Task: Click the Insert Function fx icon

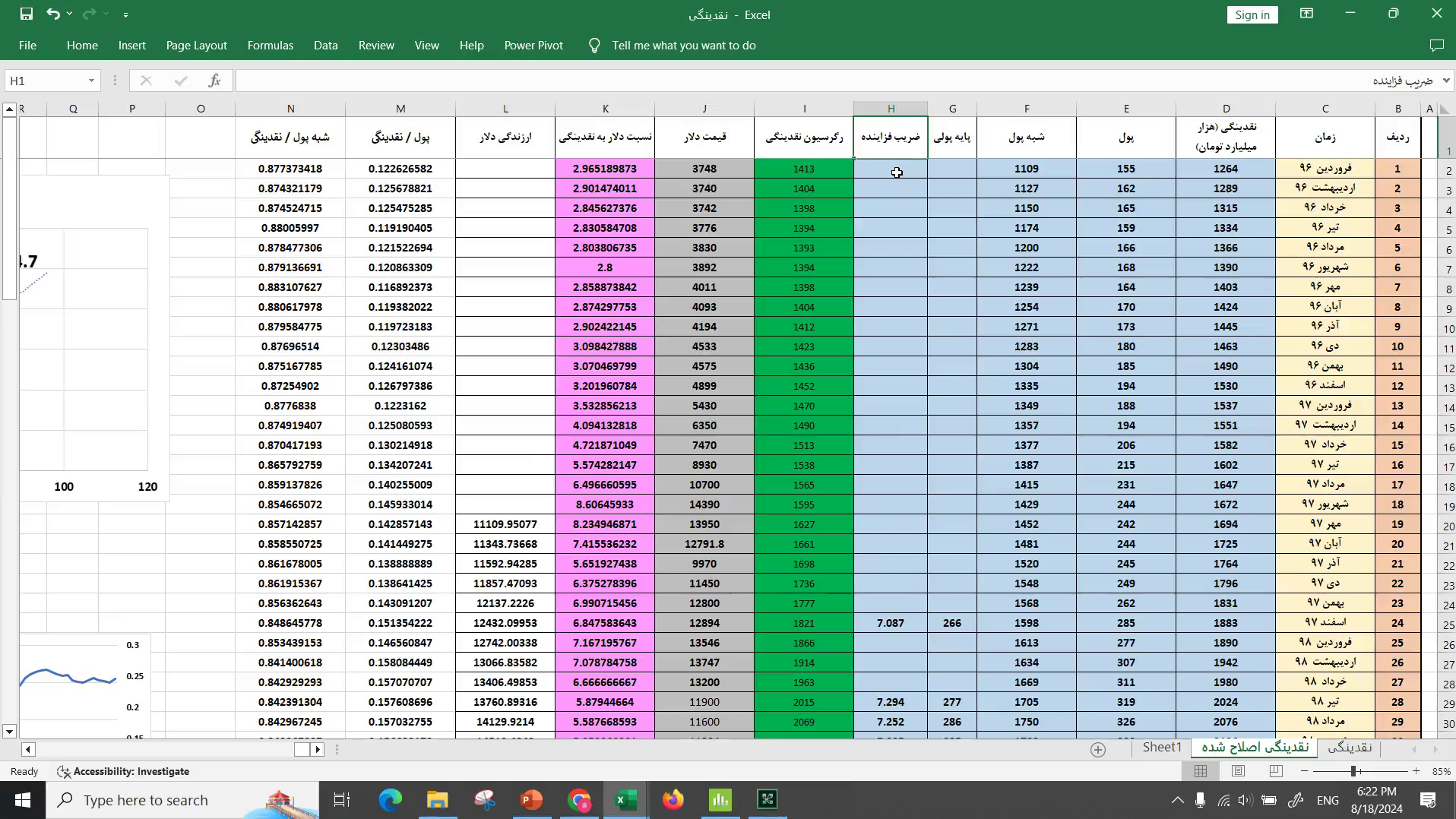Action: [214, 81]
